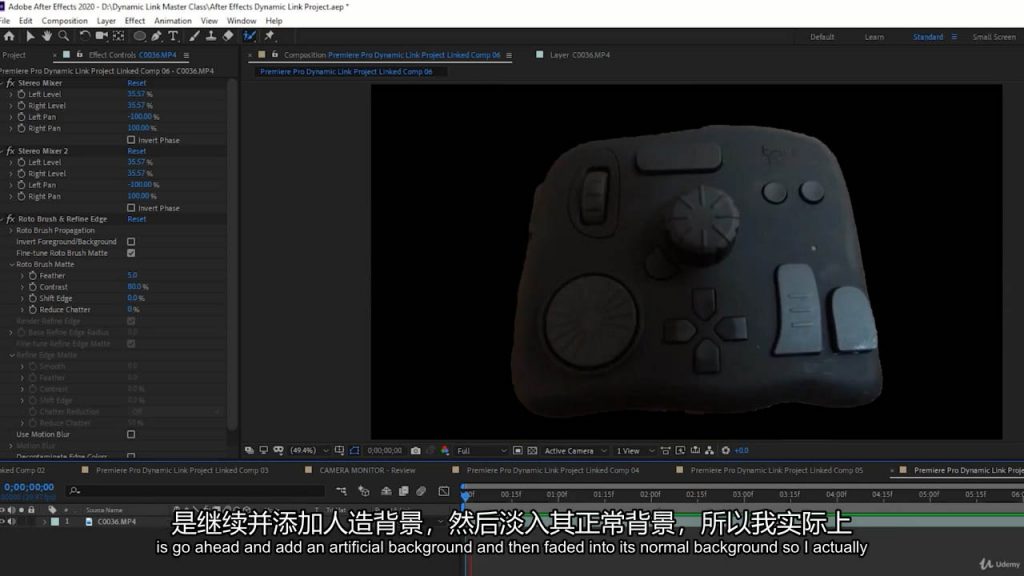The image size is (1024, 576).
Task: Open the Animation menu
Action: tap(172, 21)
